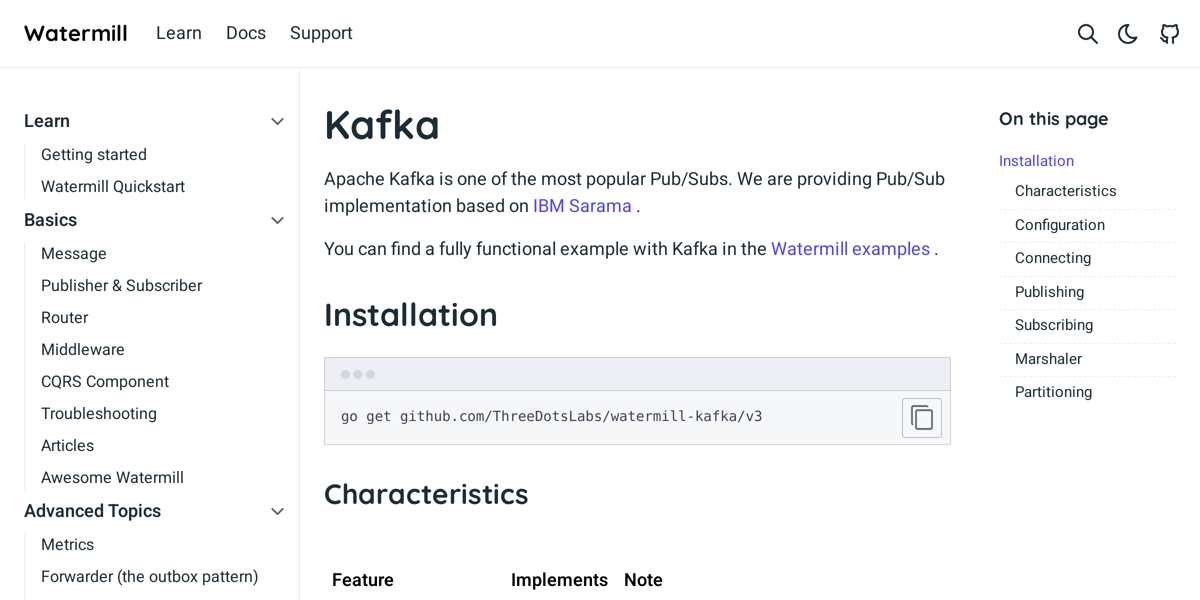Select Learn in the top navigation

[178, 33]
